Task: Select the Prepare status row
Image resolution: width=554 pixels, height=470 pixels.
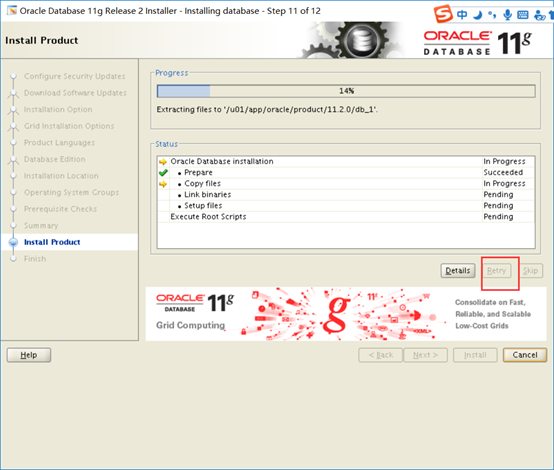Action: [346, 172]
